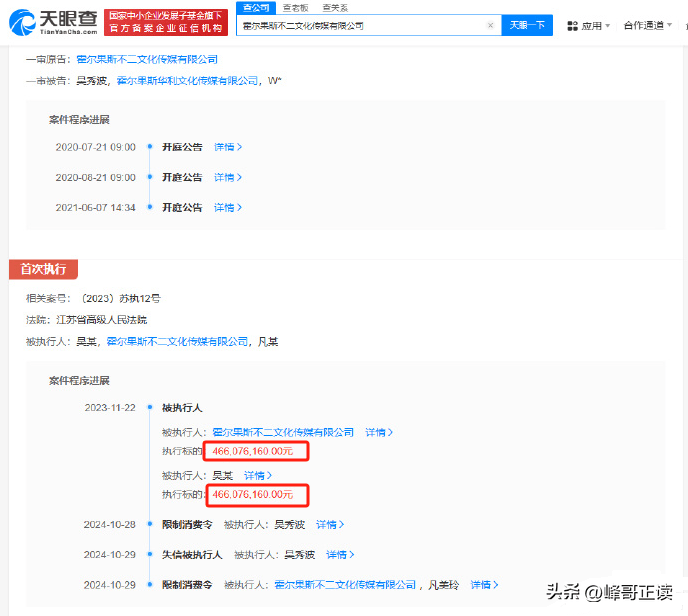Click the 466,076,160.00元 amount under 吴某
Viewport: 688px width, 616px height.
253,495
